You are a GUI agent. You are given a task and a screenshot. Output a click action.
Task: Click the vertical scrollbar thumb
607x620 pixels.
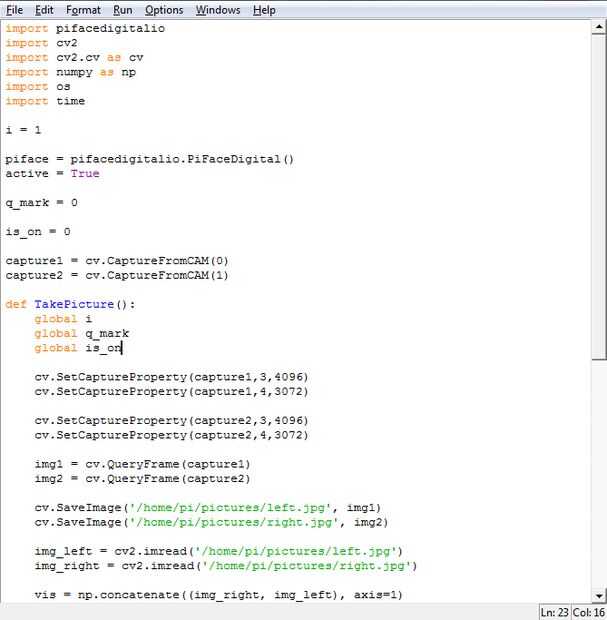(x=599, y=197)
